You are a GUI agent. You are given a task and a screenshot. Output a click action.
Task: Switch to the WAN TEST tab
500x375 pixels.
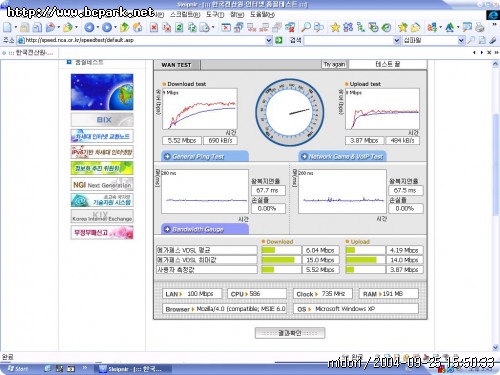coord(176,65)
